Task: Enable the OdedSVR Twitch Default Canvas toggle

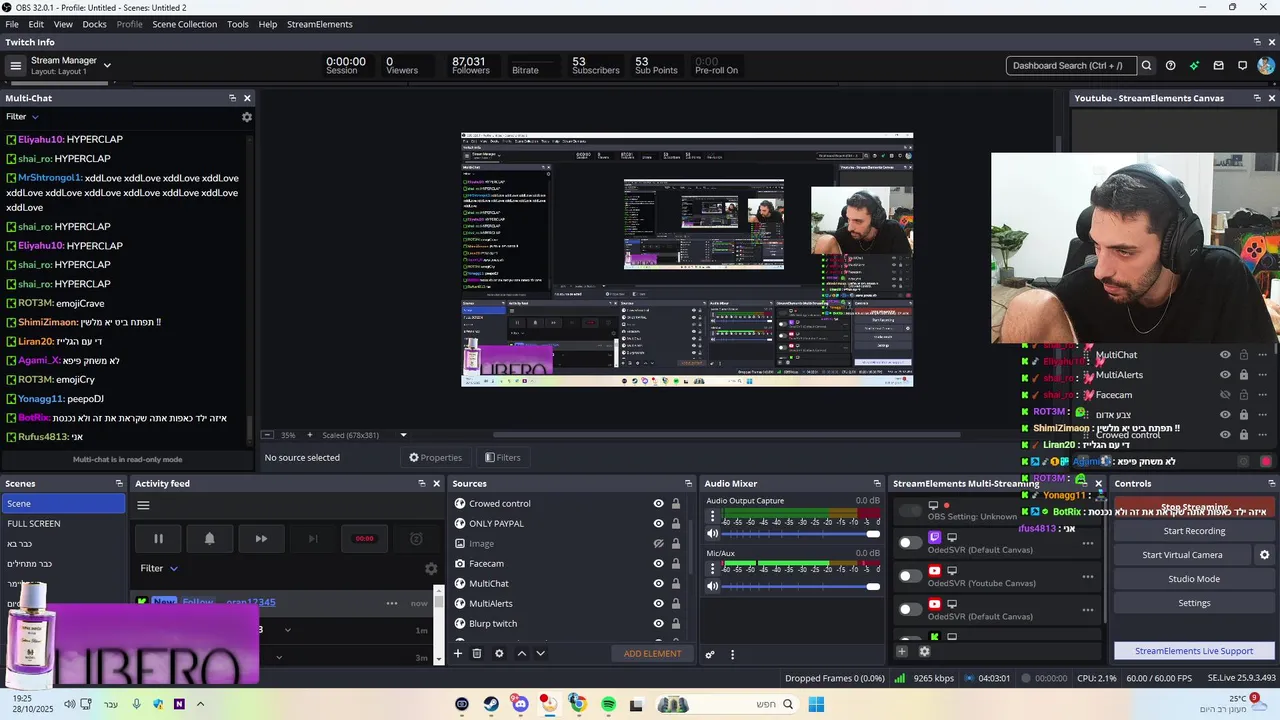Action: (910, 542)
